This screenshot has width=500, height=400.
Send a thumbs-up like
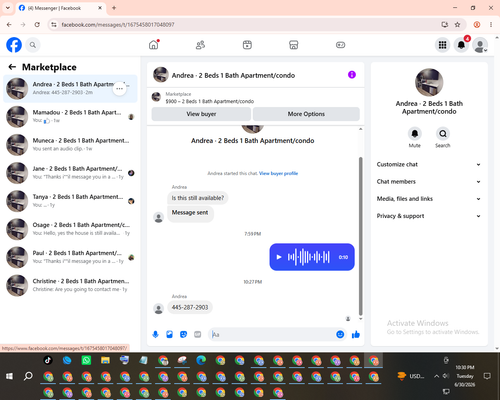click(356, 334)
